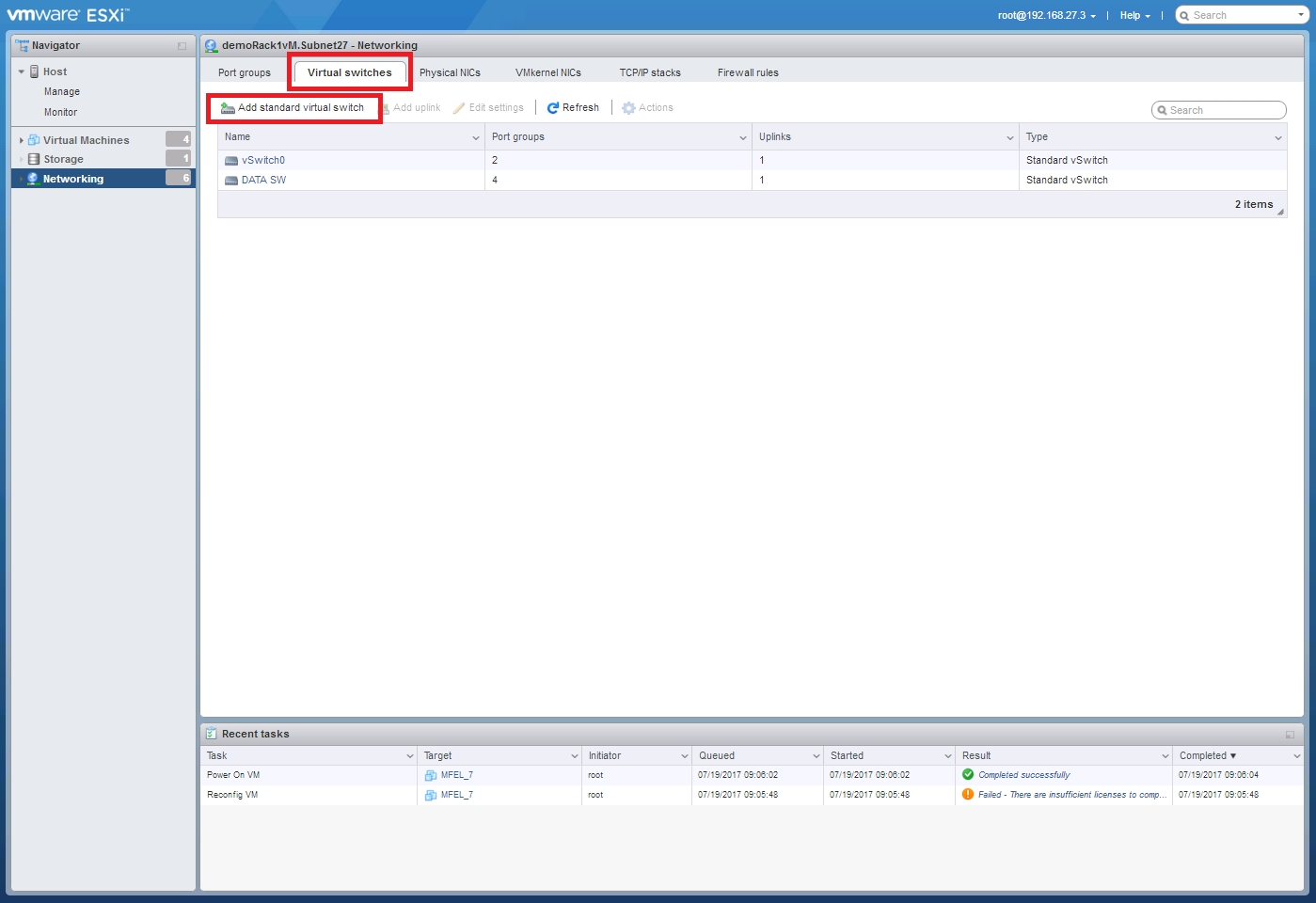
Task: Switch to the Physical NICs tab
Action: coord(450,72)
